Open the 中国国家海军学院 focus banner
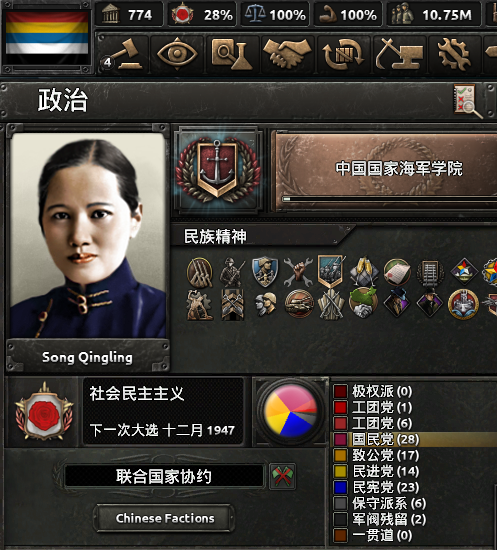The width and height of the screenshot is (497, 550). (x=386, y=171)
